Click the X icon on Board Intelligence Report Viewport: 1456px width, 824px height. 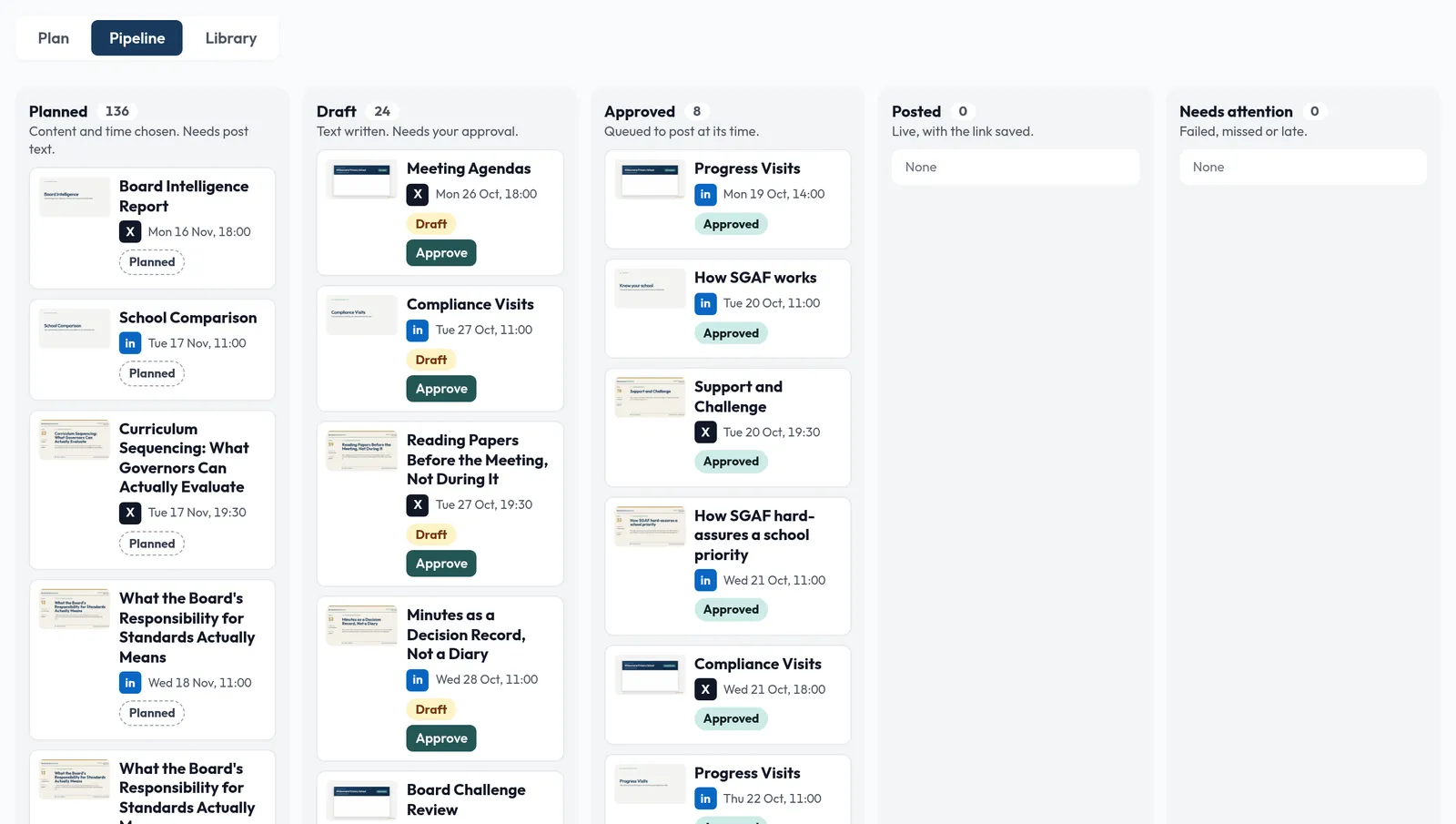(130, 232)
